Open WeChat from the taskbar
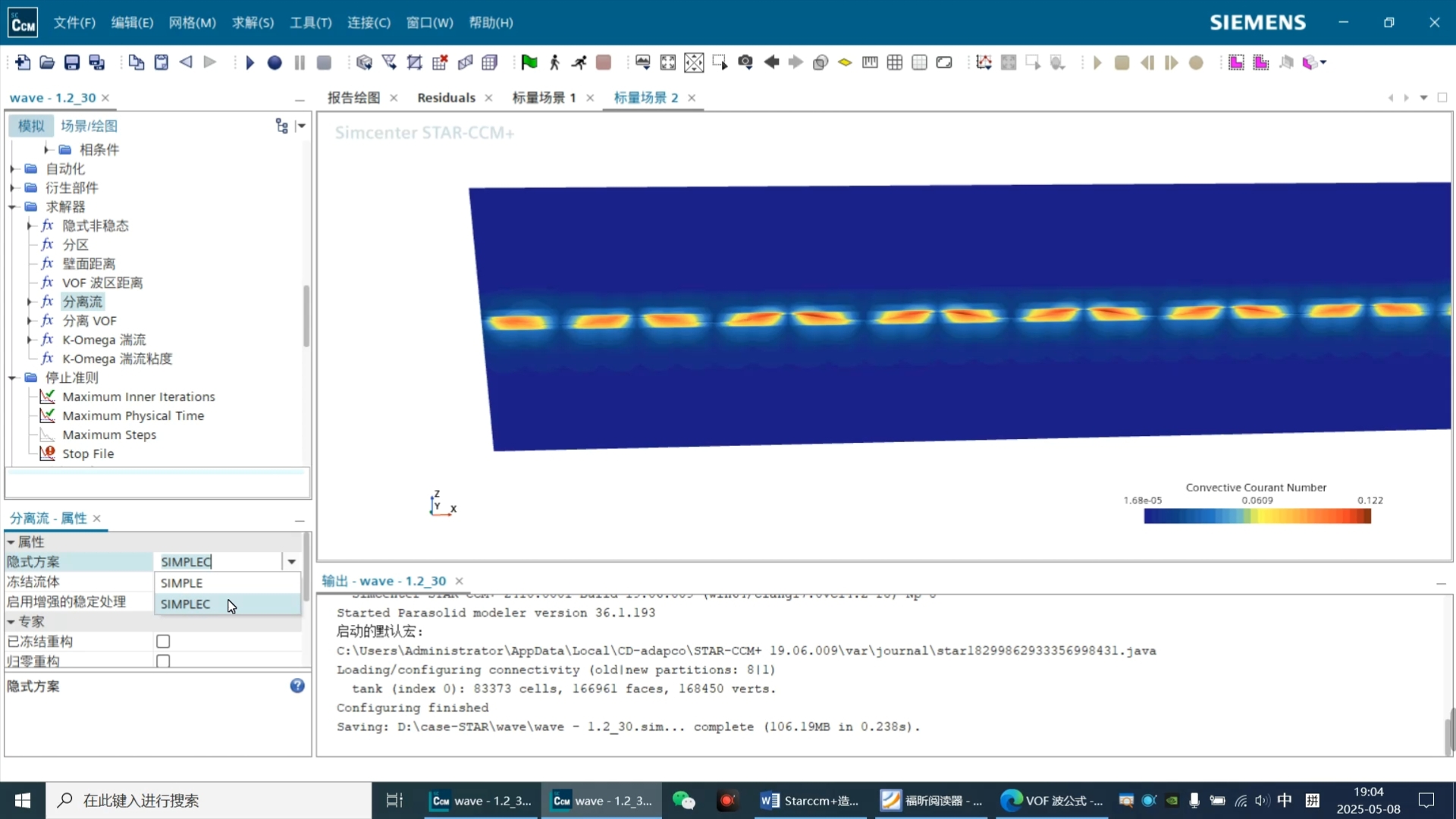Viewport: 1456px width, 819px height. point(683,801)
